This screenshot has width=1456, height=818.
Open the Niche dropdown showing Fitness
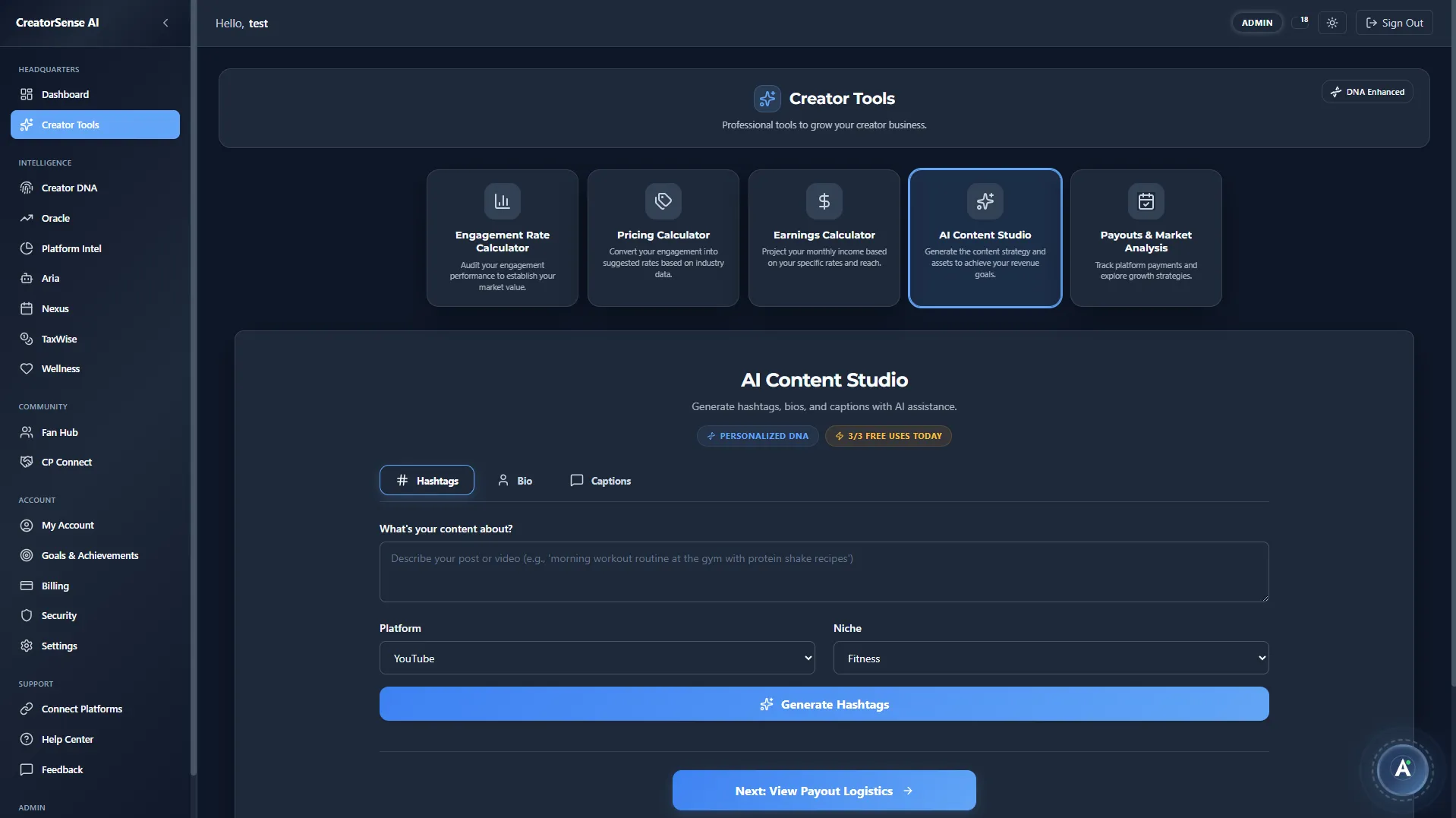pos(1051,658)
